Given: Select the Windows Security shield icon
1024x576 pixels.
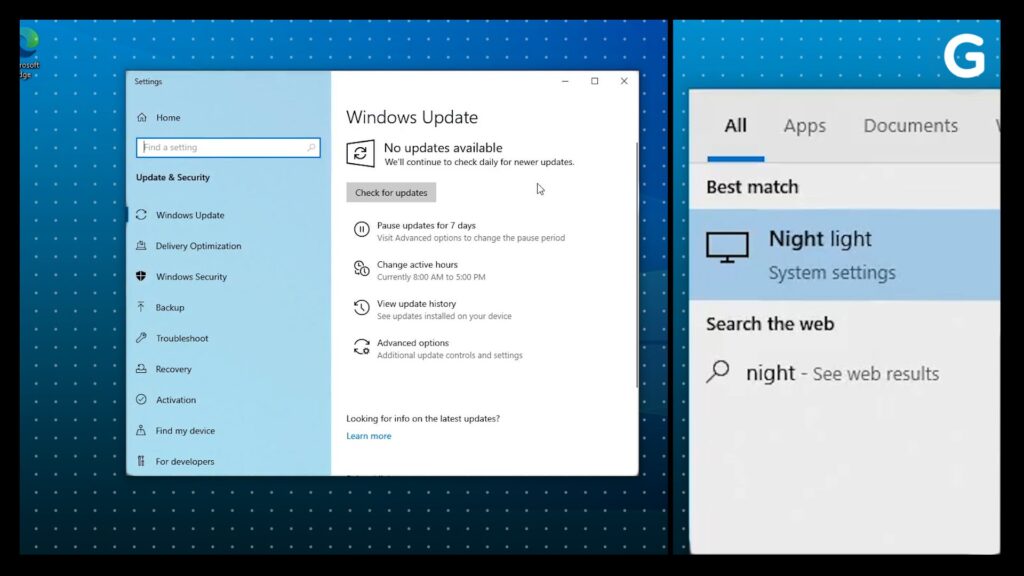Looking at the screenshot, I should point(141,277).
